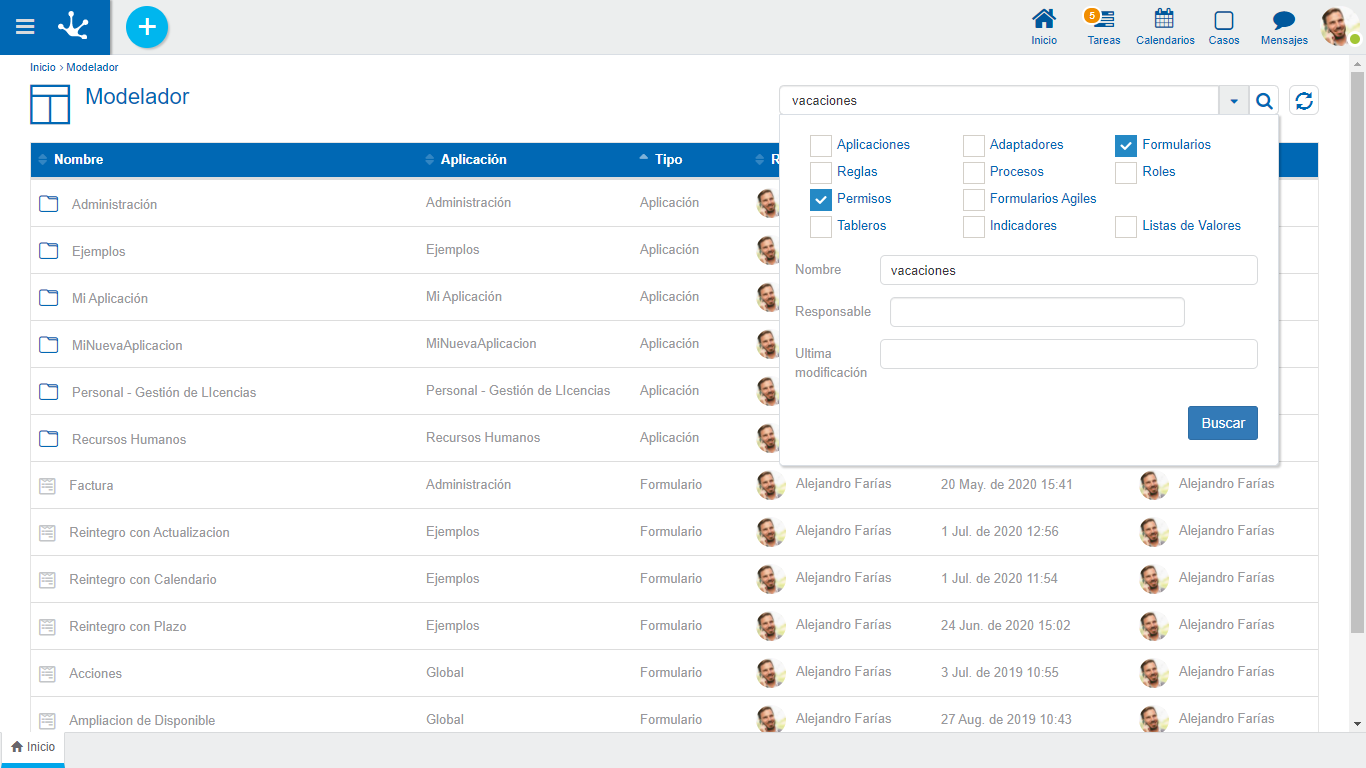The height and width of the screenshot is (768, 1366).
Task: Open user profile avatar in top bar
Action: point(1339,27)
